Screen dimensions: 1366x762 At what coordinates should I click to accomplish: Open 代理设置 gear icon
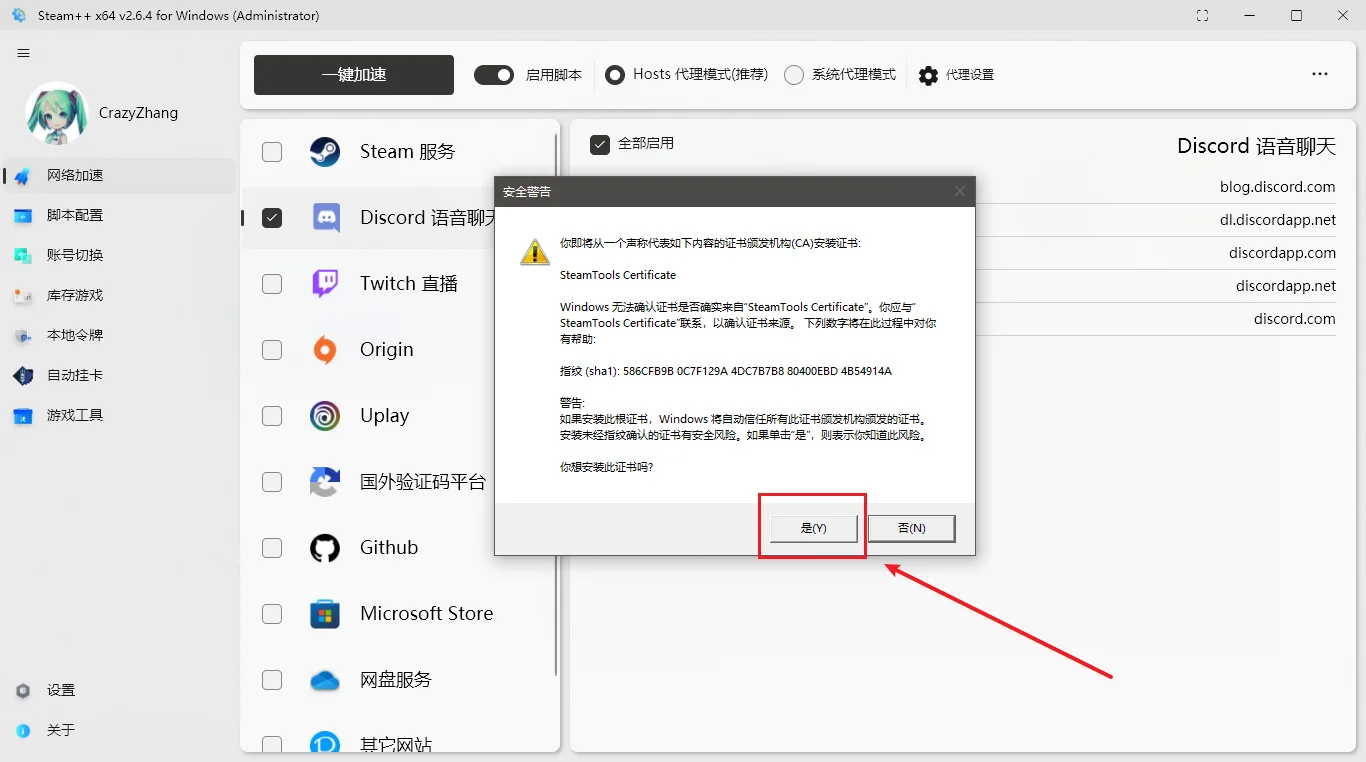[x=928, y=75]
